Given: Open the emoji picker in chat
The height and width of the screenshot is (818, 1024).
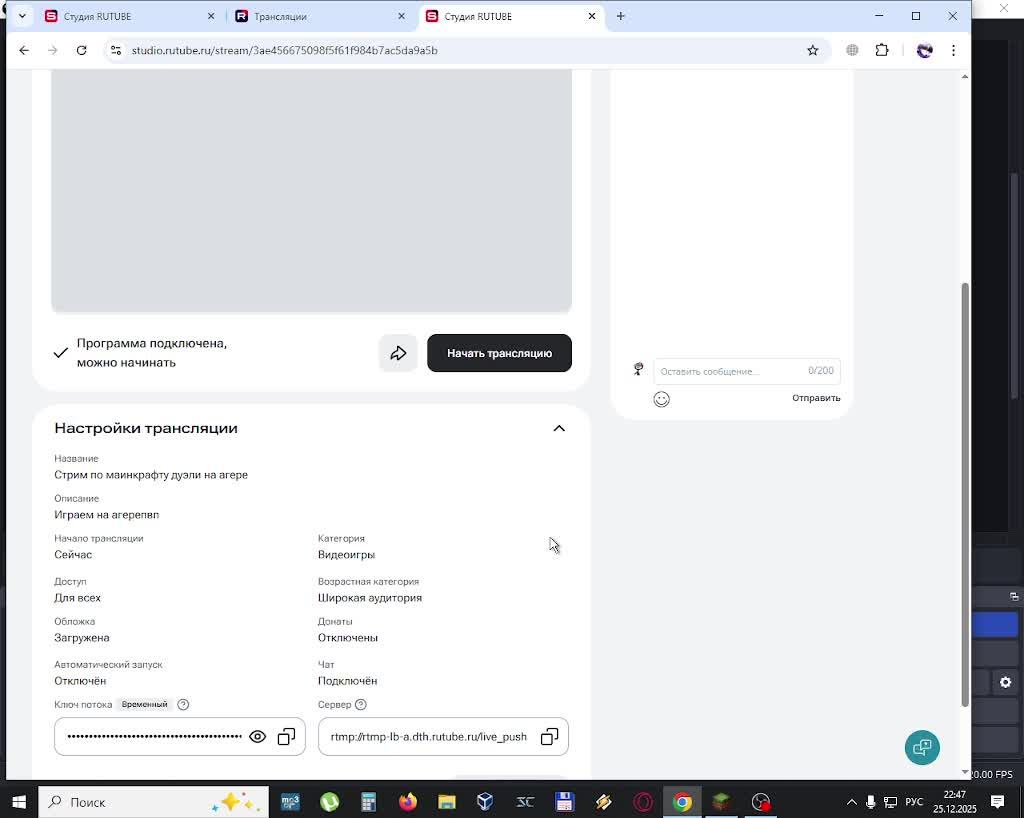Looking at the screenshot, I should (661, 399).
